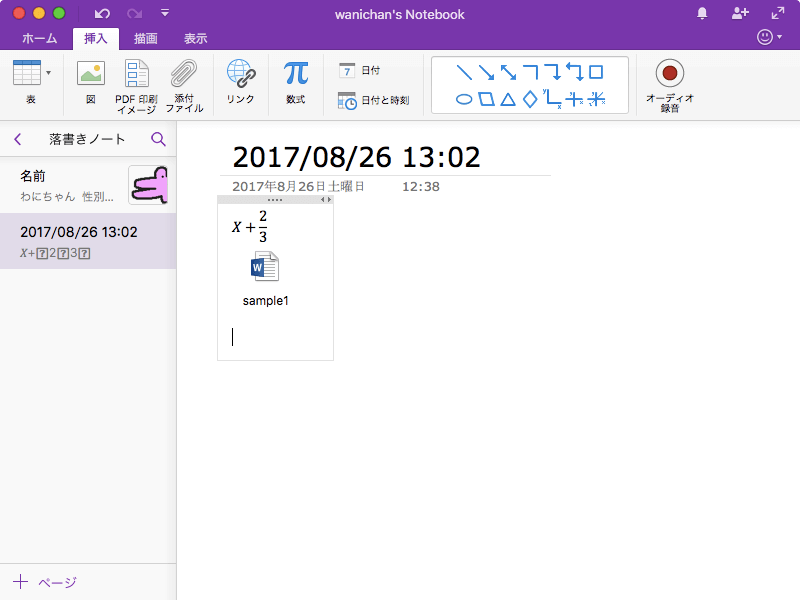Select the 3D axes graph shape
Viewport: 800px width, 600px height.
point(596,99)
